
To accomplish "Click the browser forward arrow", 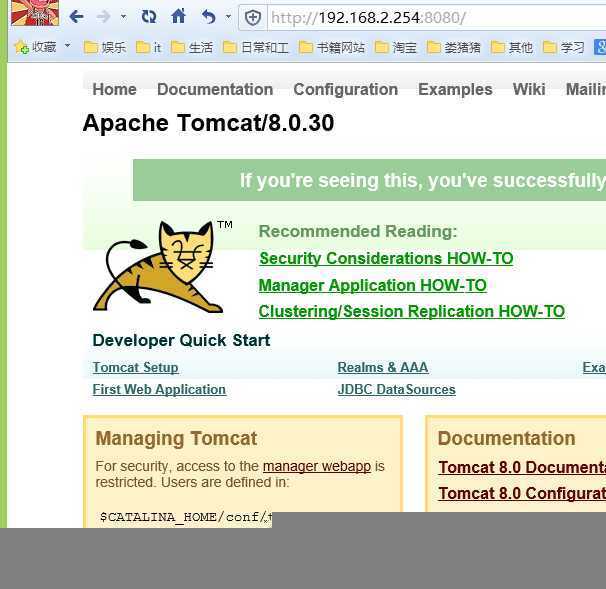I will pyautogui.click(x=103, y=17).
